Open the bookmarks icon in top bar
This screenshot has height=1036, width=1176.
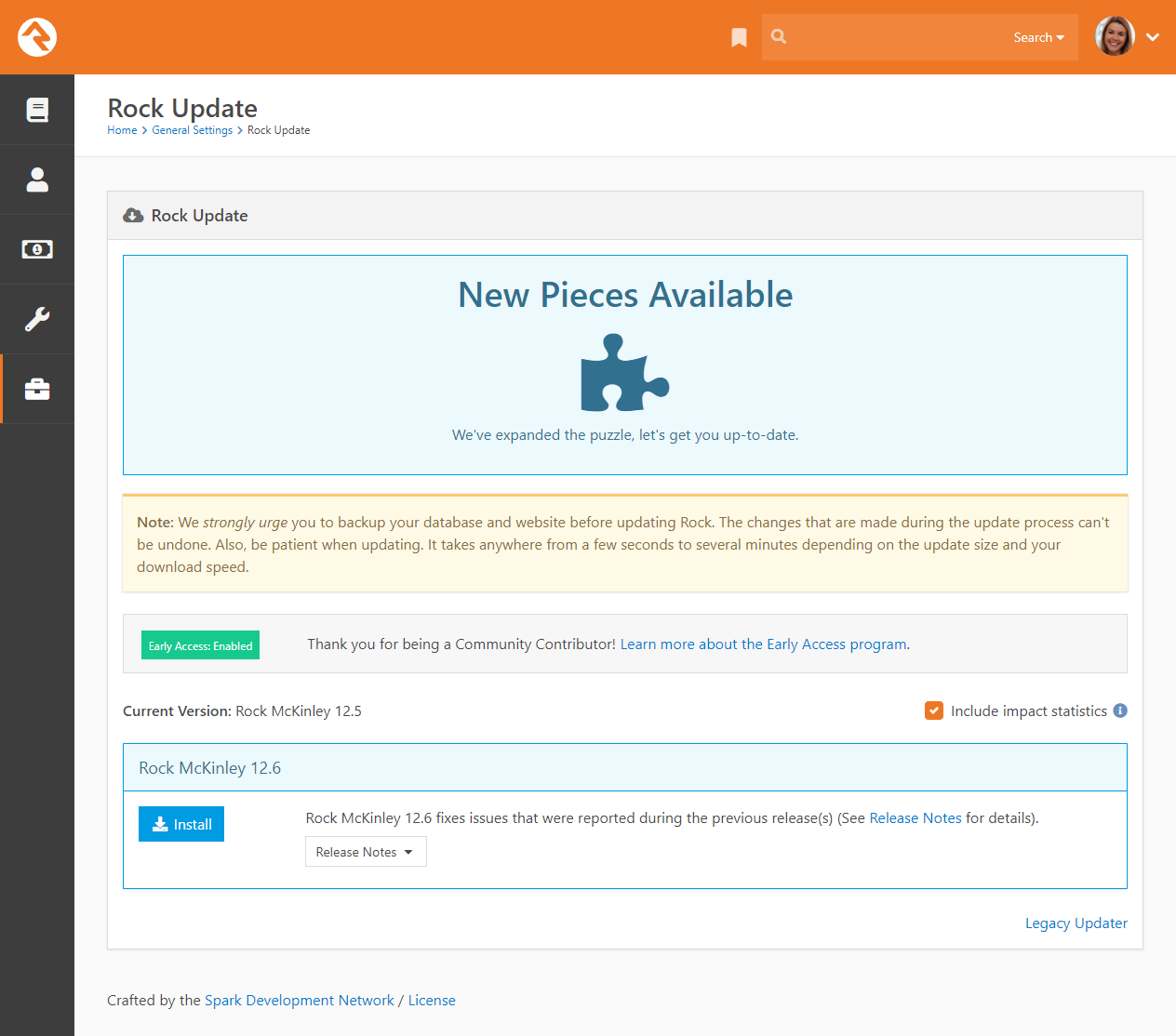739,37
